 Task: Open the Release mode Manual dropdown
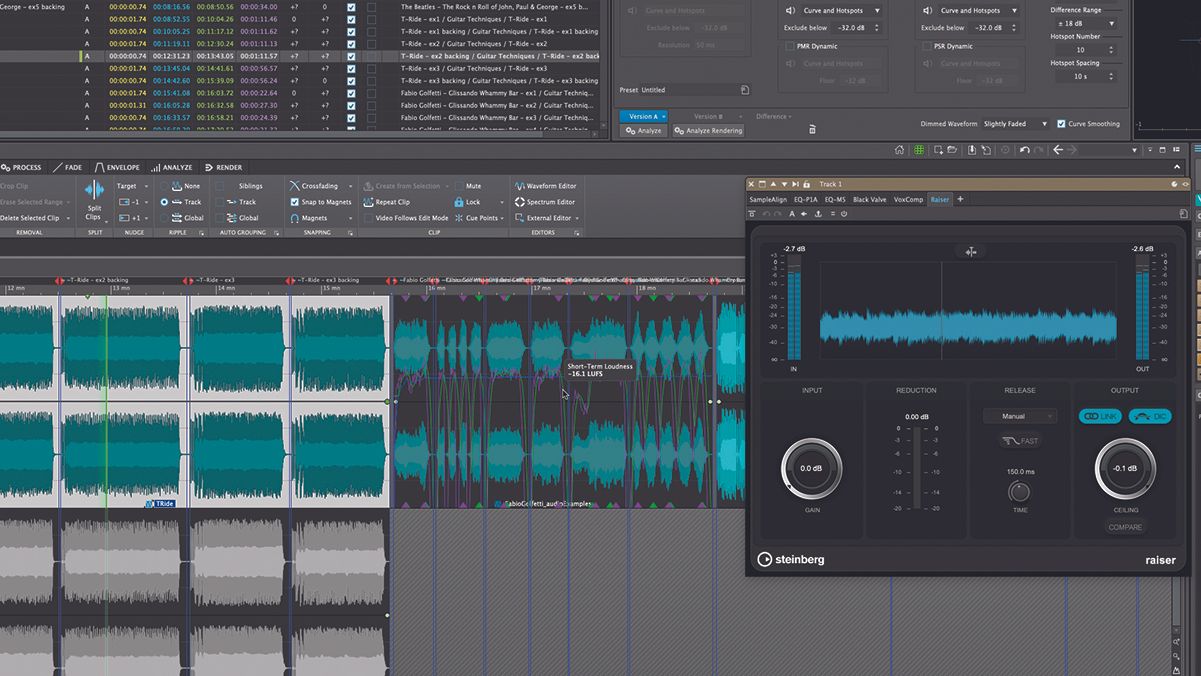(x=1020, y=416)
